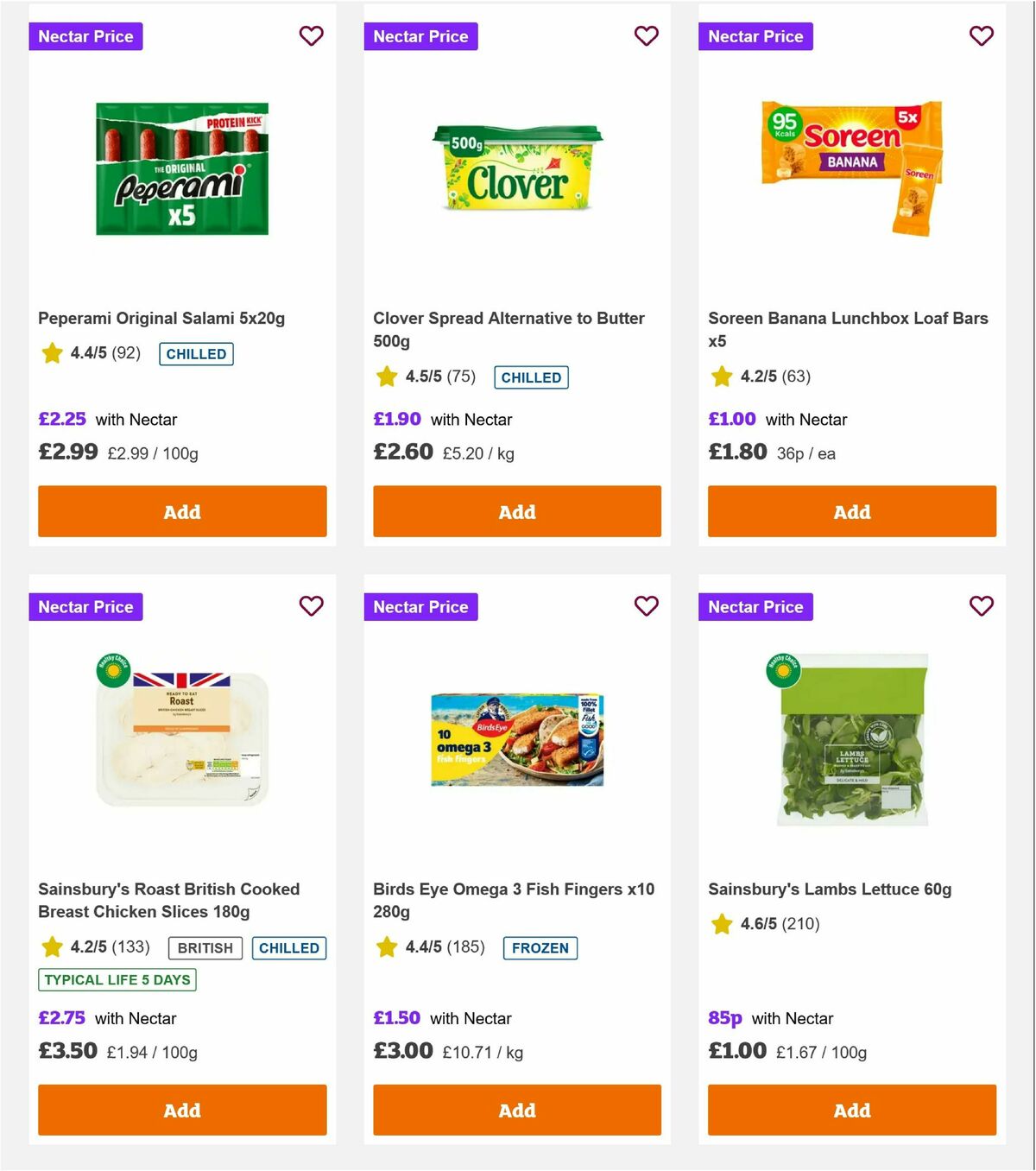
Task: Favourite the Peperami Original Salami product
Action: 311,36
